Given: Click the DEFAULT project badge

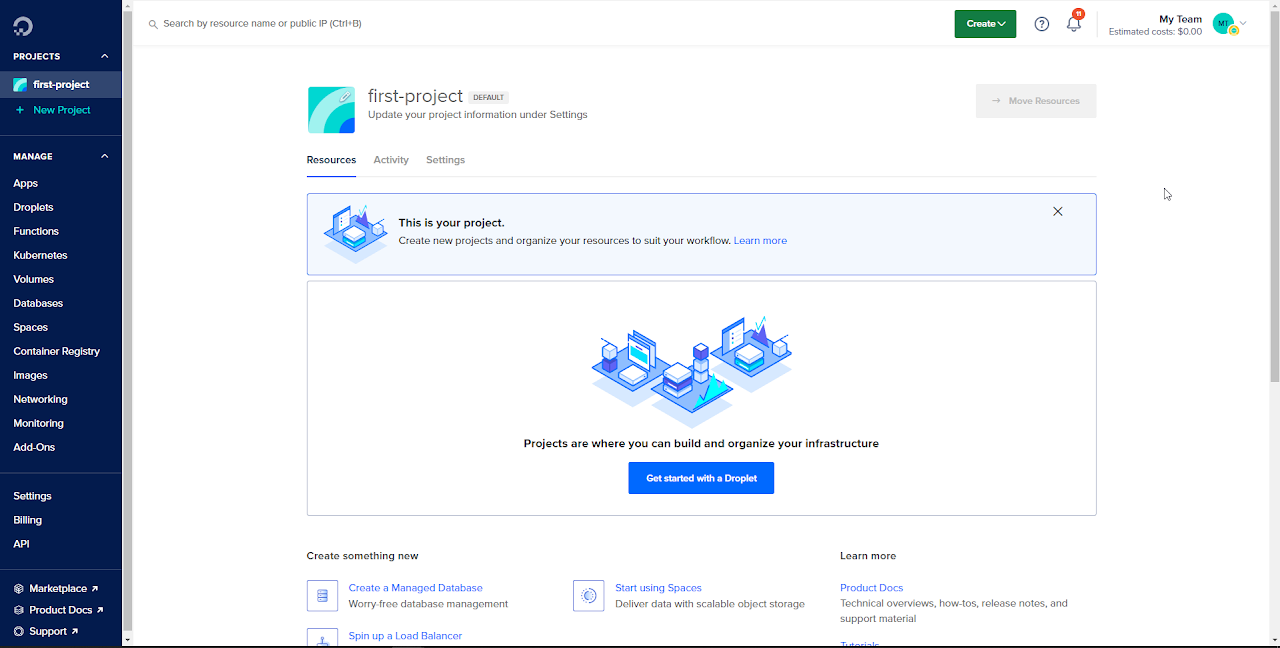Looking at the screenshot, I should (489, 98).
